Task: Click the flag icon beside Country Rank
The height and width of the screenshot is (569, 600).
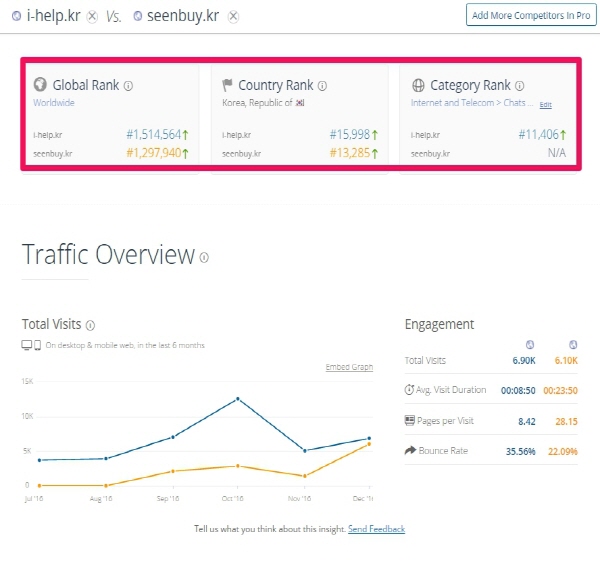Action: (228, 86)
